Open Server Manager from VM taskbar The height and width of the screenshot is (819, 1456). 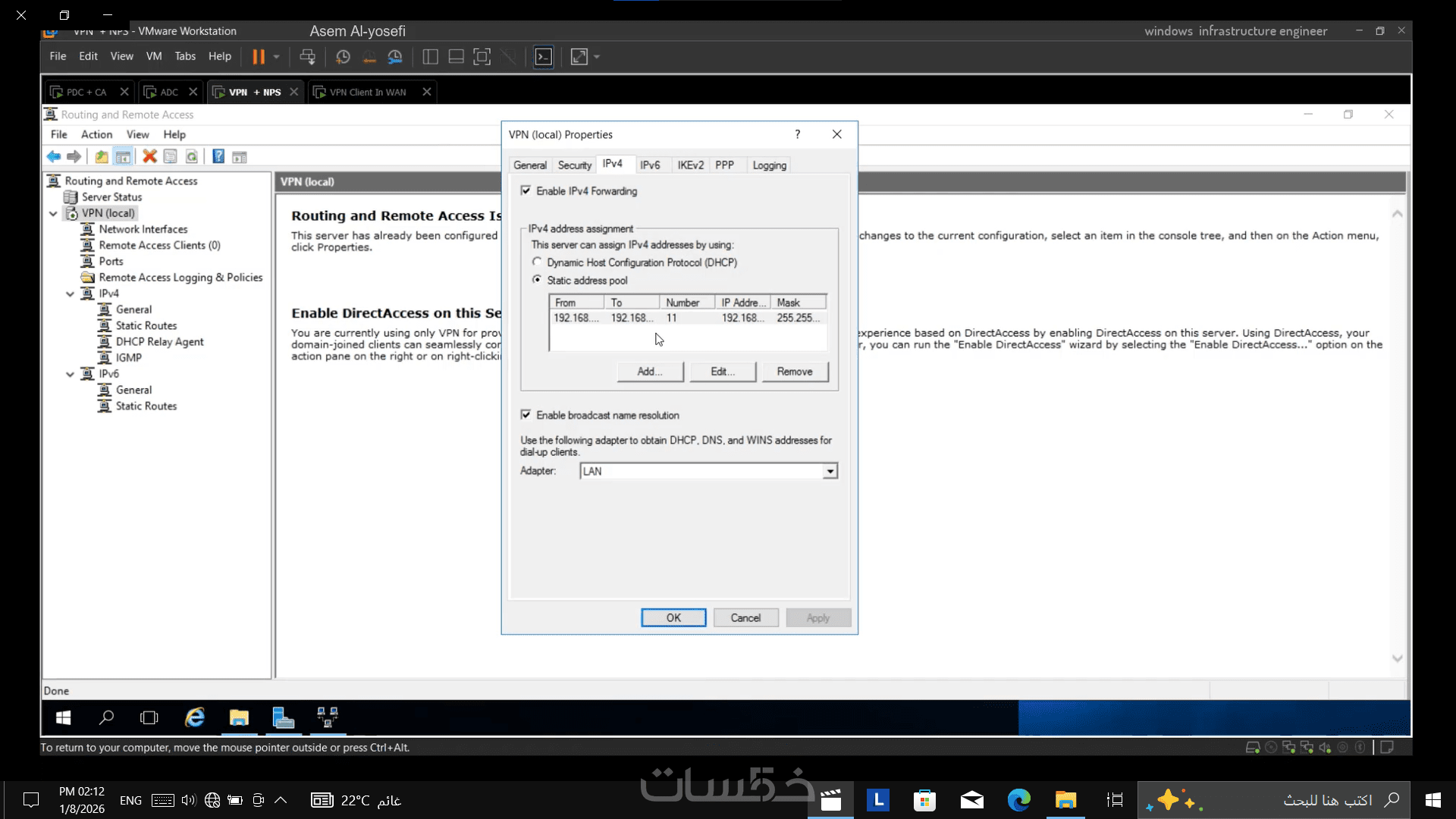point(283,717)
